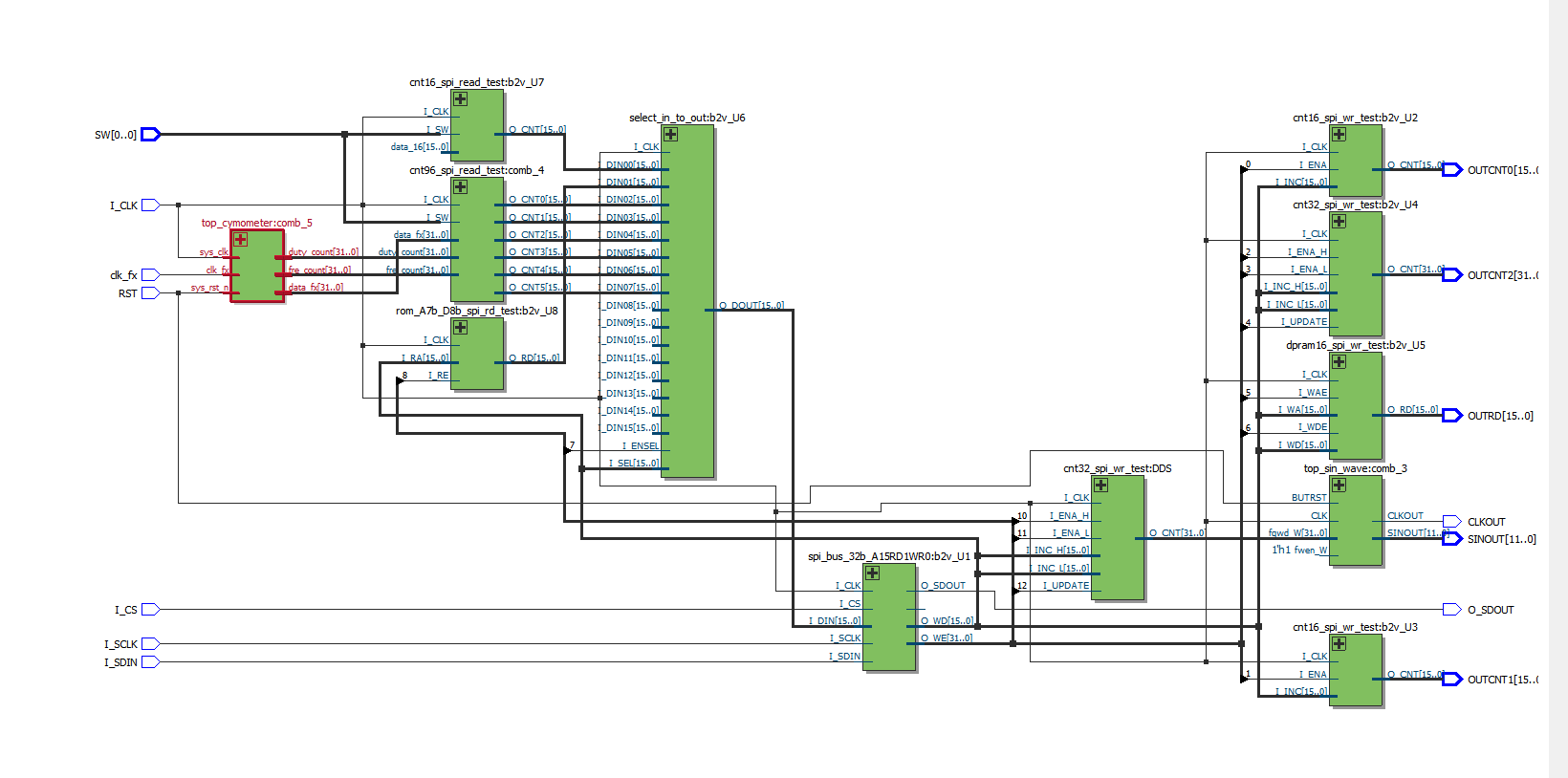1568x778 pixels.
Task: Click the red top_cymometer:comb_5 instance label
Action: pos(256,223)
